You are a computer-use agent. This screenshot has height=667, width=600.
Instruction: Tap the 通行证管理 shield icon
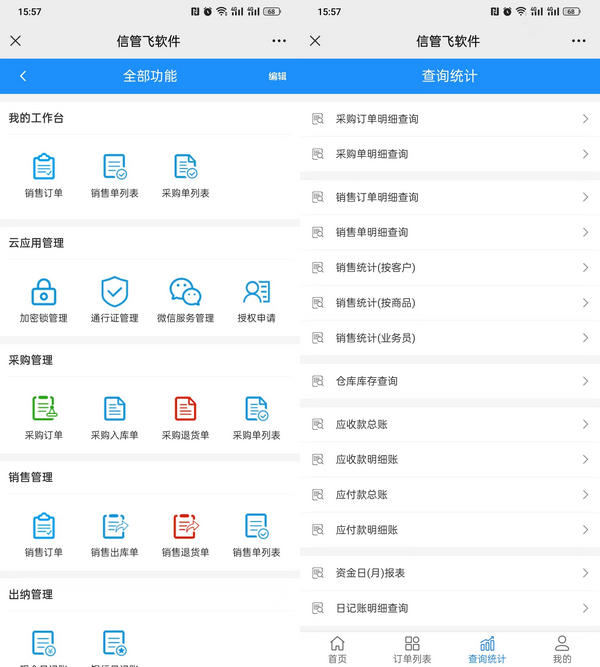pyautogui.click(x=115, y=292)
